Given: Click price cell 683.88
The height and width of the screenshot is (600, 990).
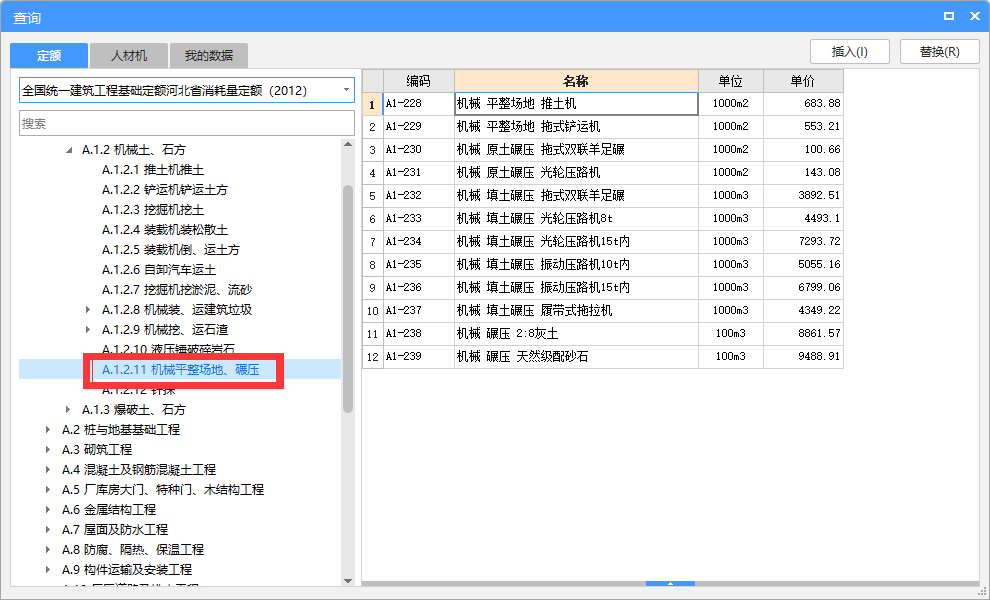Looking at the screenshot, I should (x=803, y=104).
